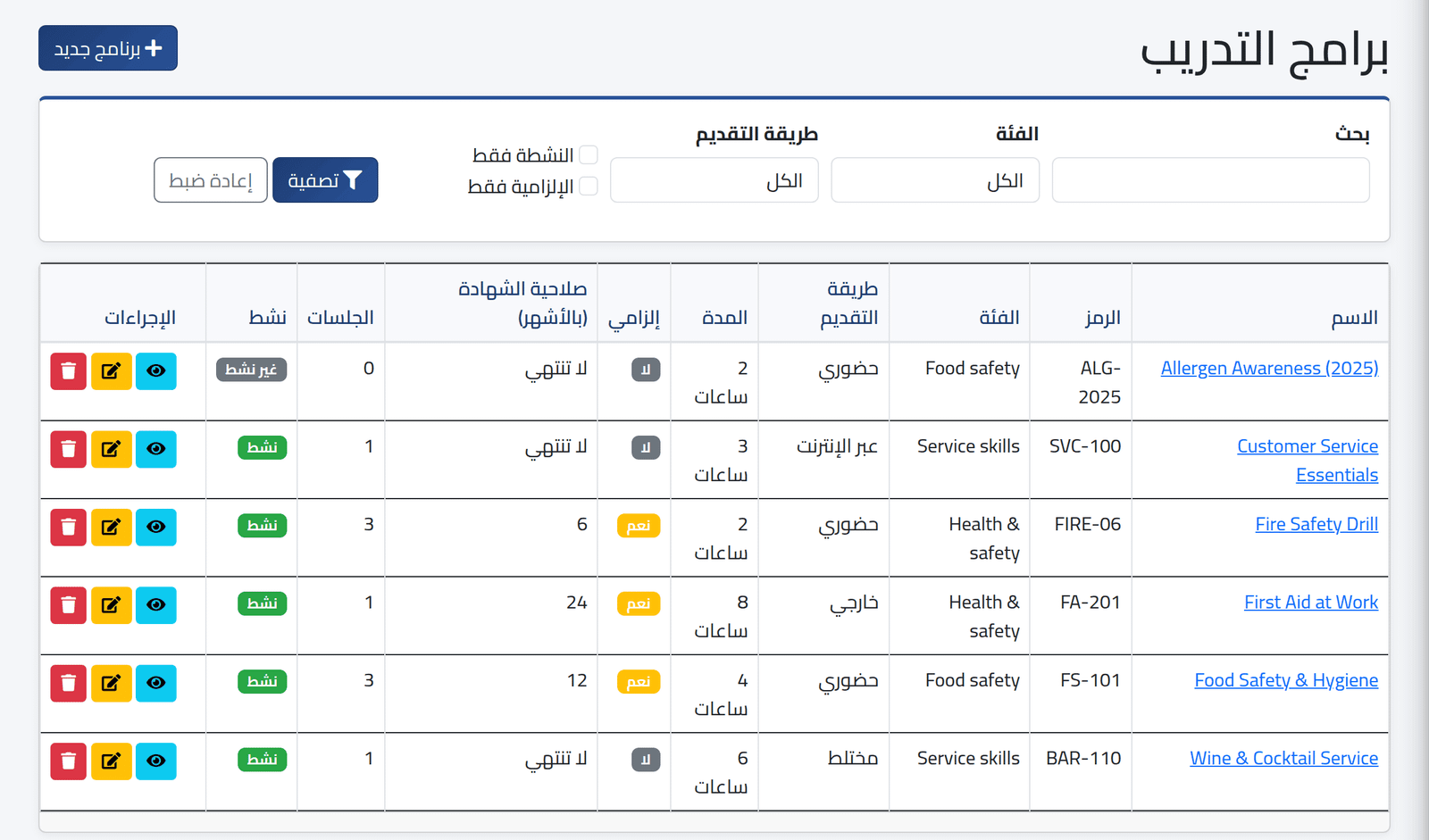This screenshot has width=1429, height=840.
Task: View Wine & Cocktail Service via eye icon
Action: (x=156, y=761)
